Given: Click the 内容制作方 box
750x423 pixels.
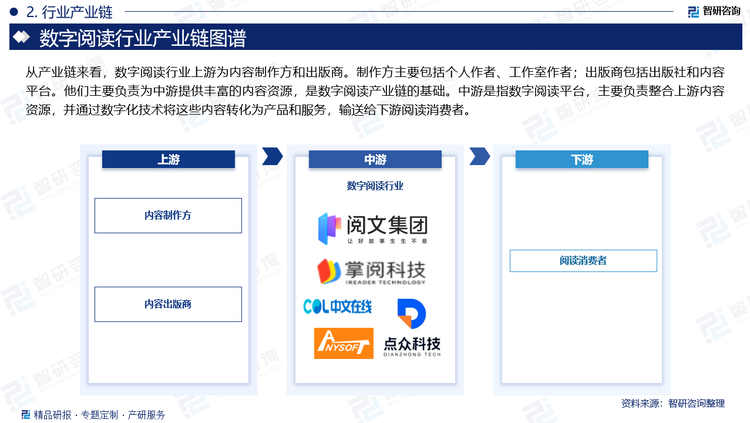Looking at the screenshot, I should [168, 216].
